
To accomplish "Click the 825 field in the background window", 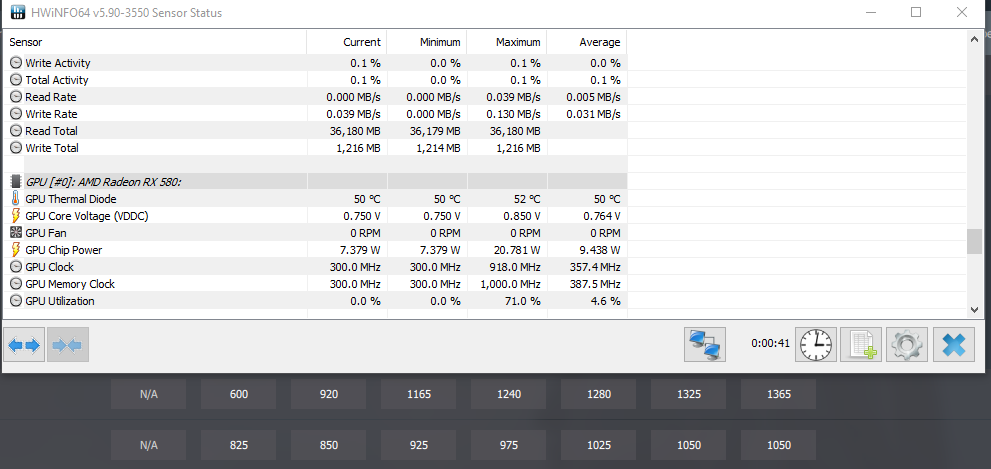I will tap(239, 445).
